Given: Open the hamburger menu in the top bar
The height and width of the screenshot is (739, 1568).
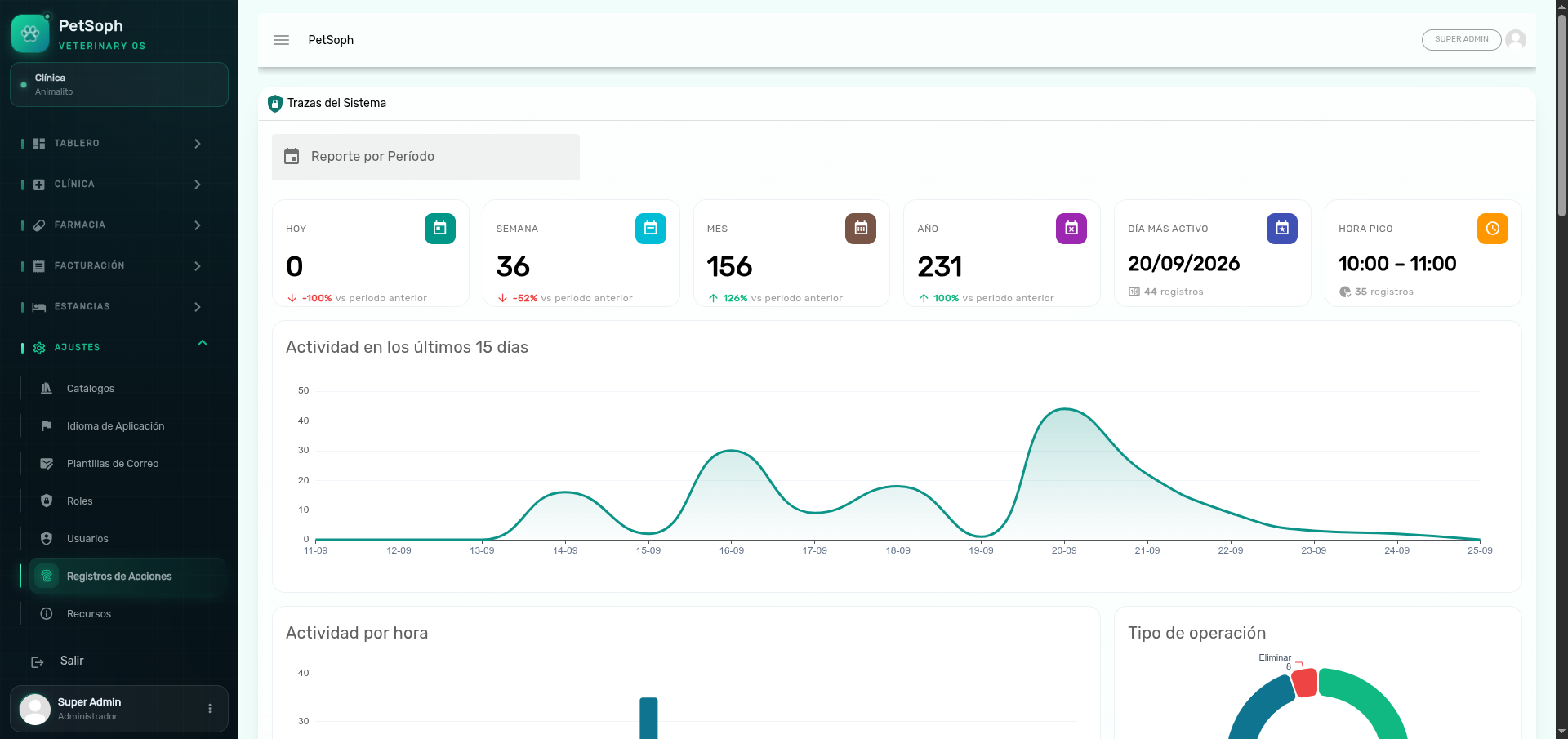Looking at the screenshot, I should click(x=282, y=40).
